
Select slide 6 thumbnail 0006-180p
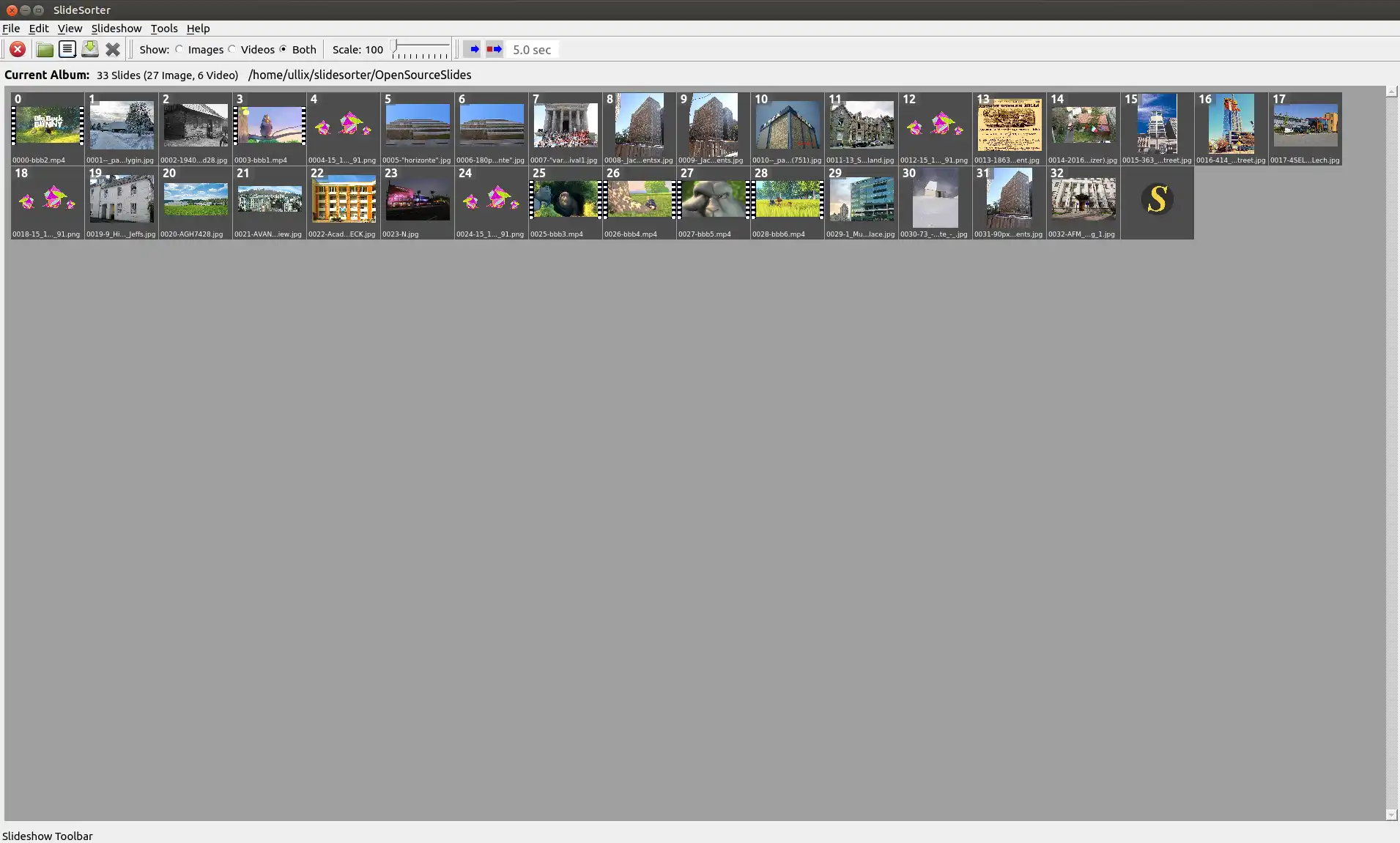(492, 128)
